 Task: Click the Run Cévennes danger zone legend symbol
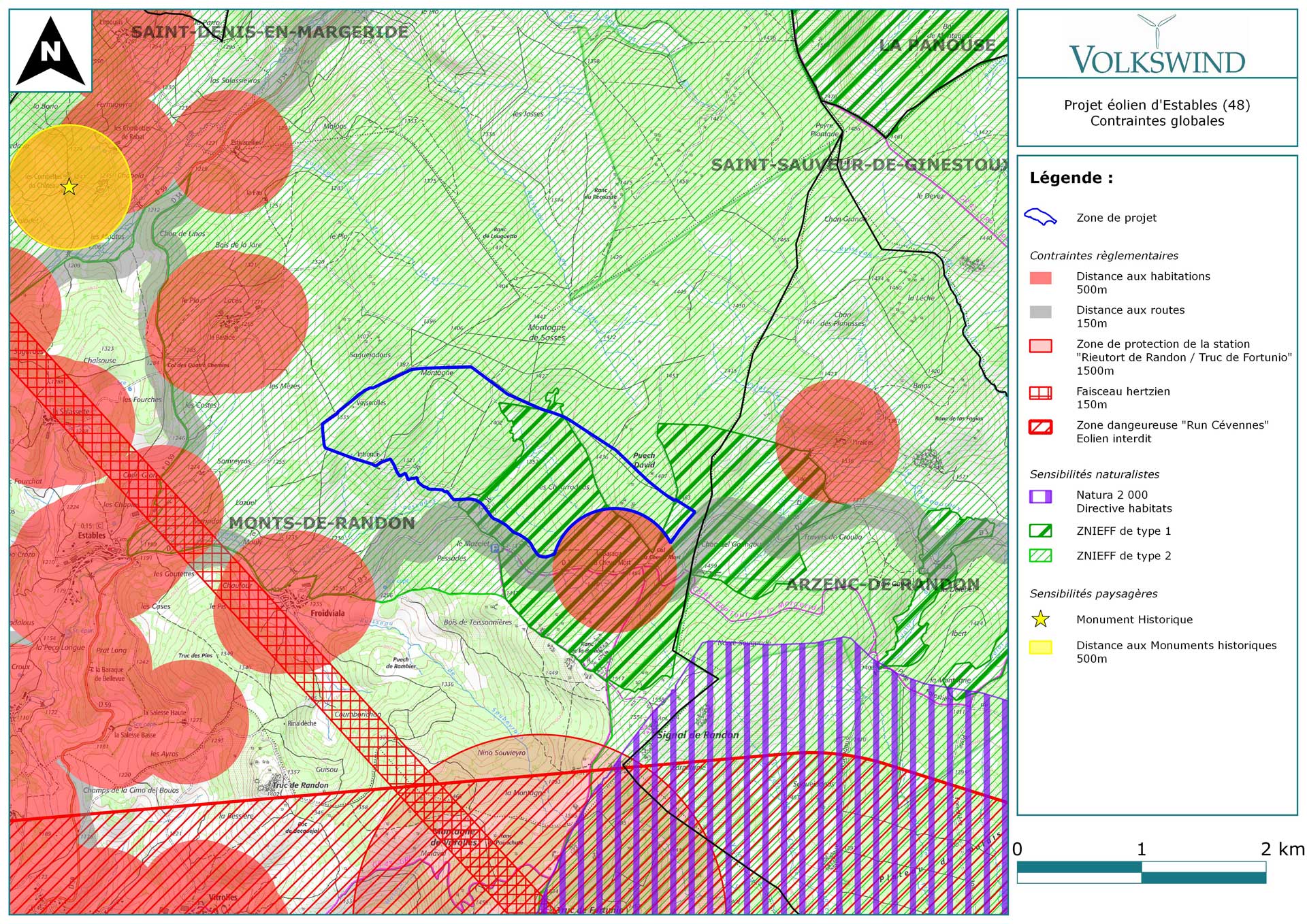pyautogui.click(x=1040, y=427)
